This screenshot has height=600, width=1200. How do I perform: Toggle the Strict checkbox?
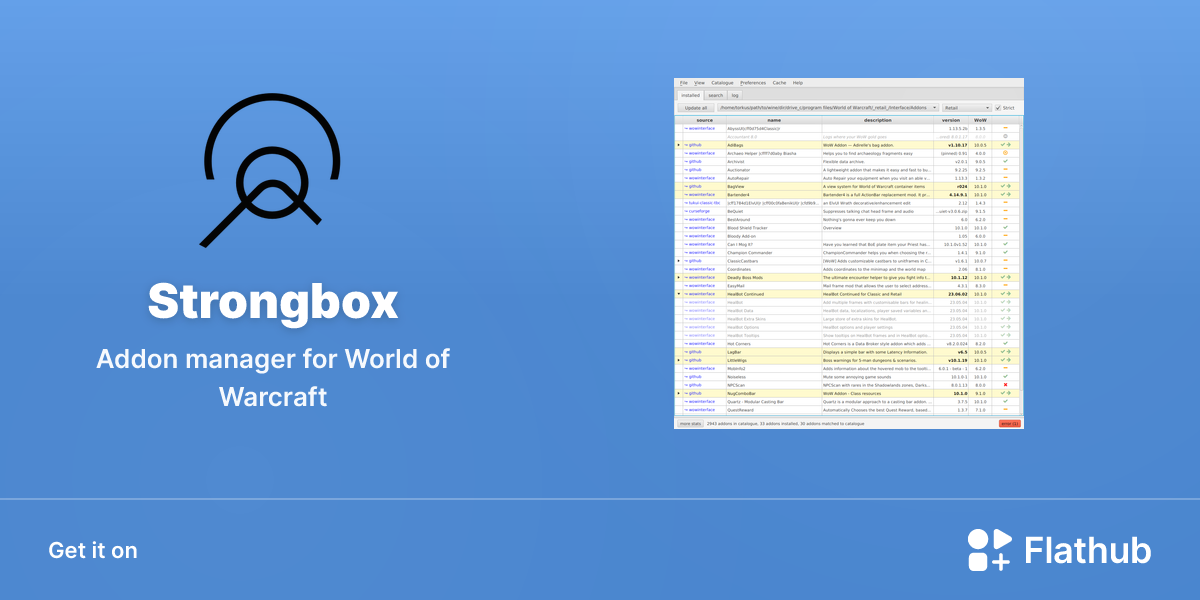pyautogui.click(x=998, y=107)
